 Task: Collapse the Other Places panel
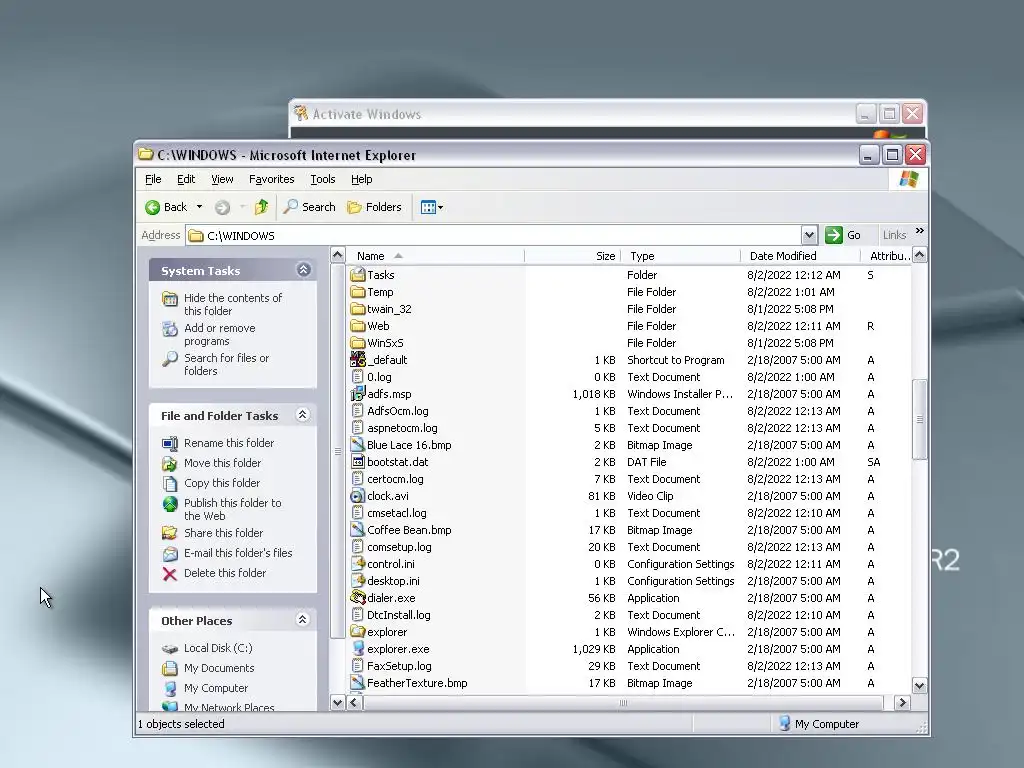click(x=302, y=619)
